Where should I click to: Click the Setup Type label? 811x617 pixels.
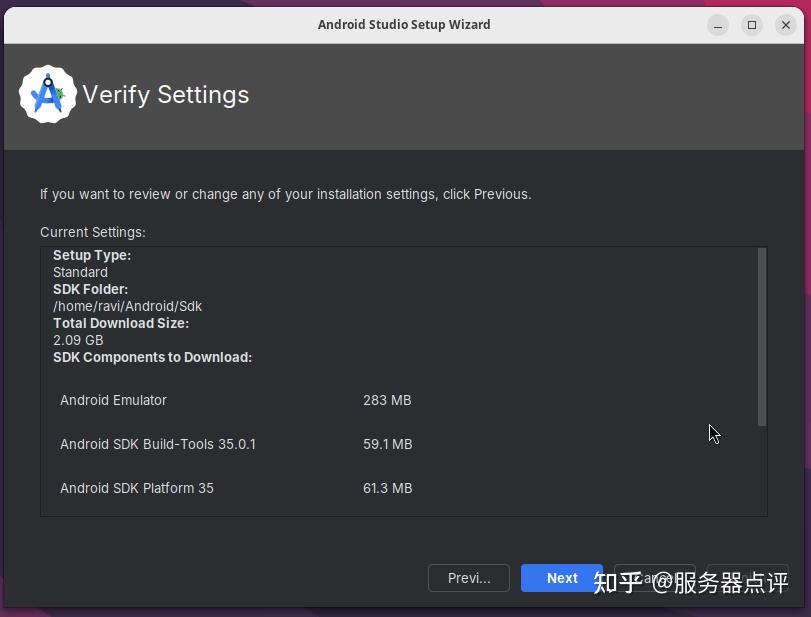[92, 255]
